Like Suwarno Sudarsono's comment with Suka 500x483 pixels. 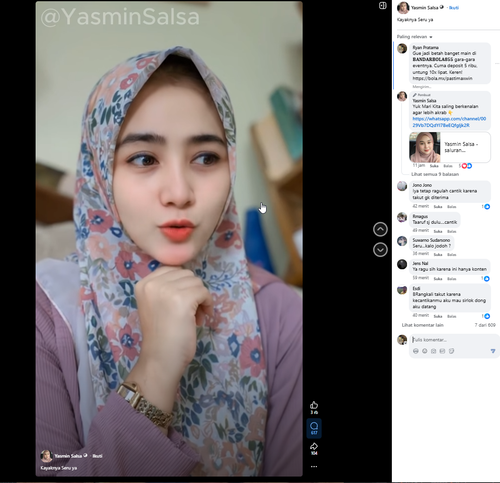tap(438, 255)
